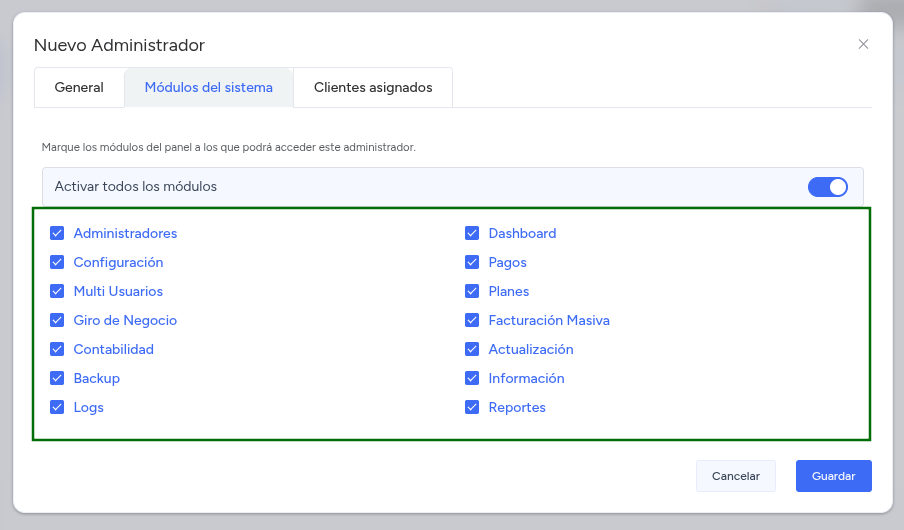The image size is (904, 530).
Task: Click the Pagos label text
Action: [507, 262]
